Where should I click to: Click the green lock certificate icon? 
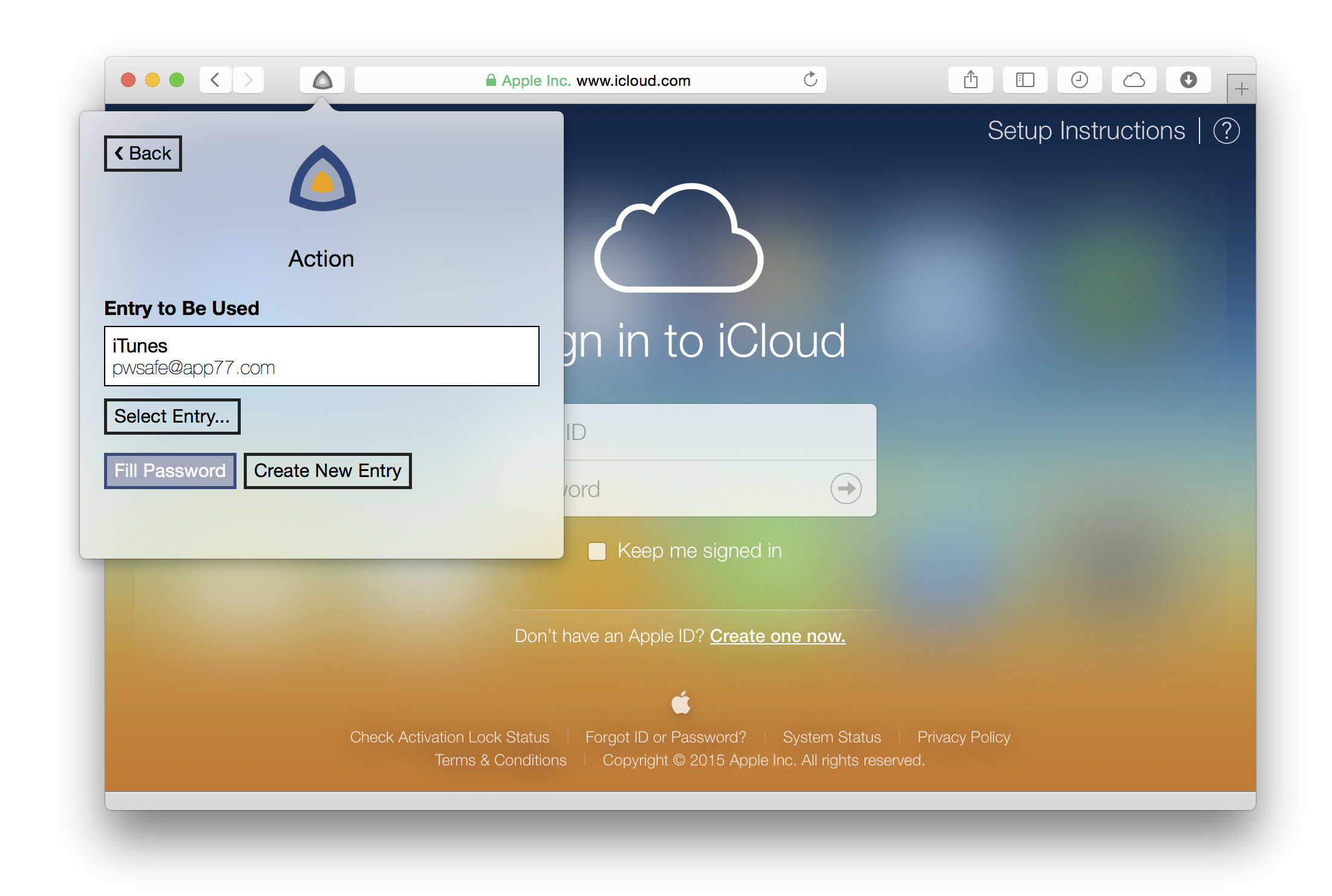491,80
